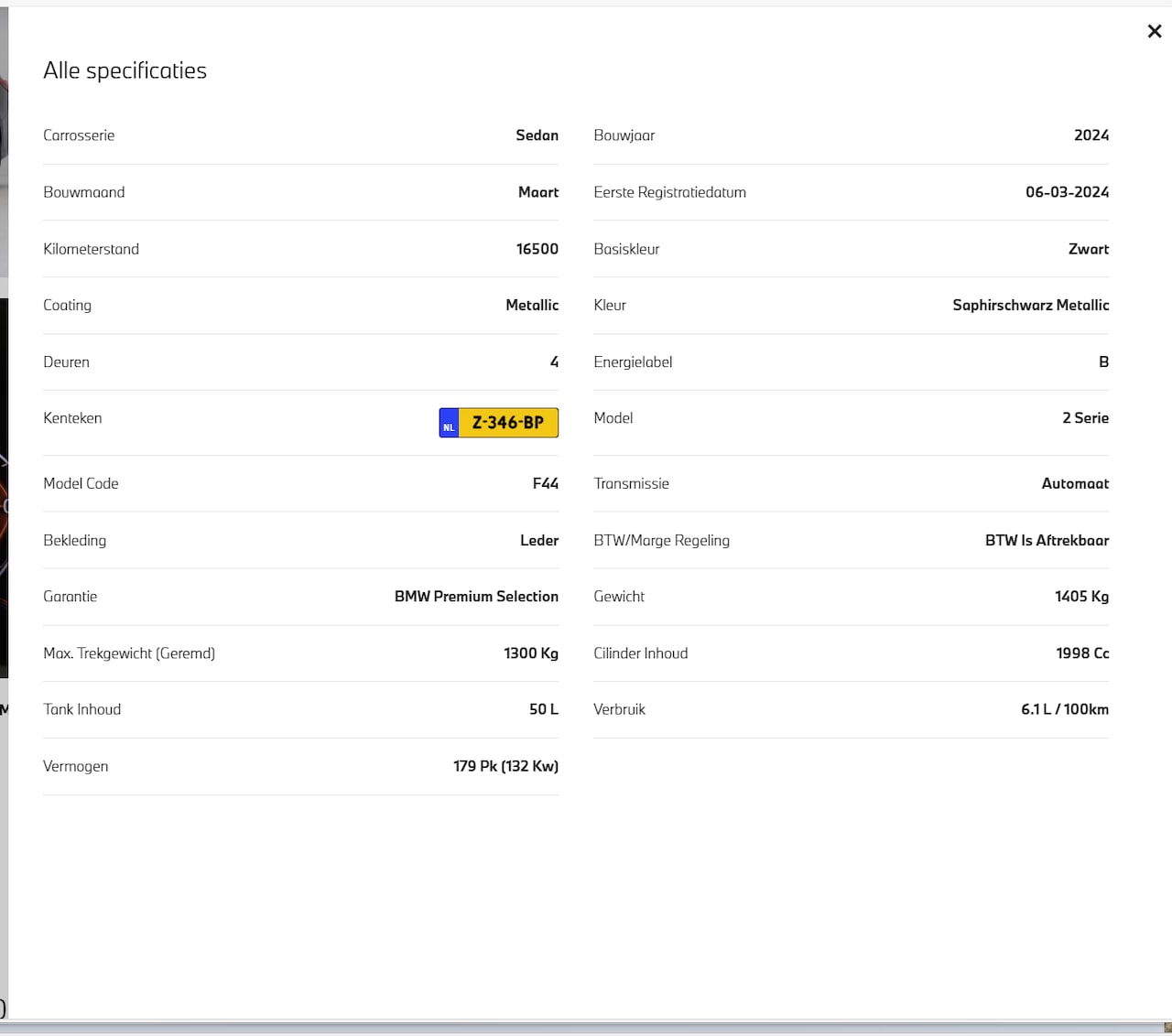1172x1036 pixels.
Task: Click the Eerste Registratiedatum value 06-03-2024
Action: pos(1067,192)
